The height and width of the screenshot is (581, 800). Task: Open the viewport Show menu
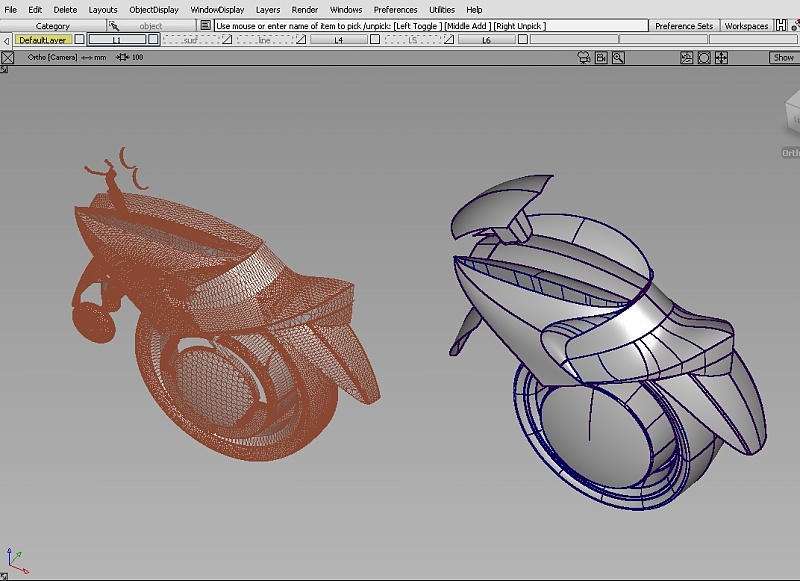[783, 58]
